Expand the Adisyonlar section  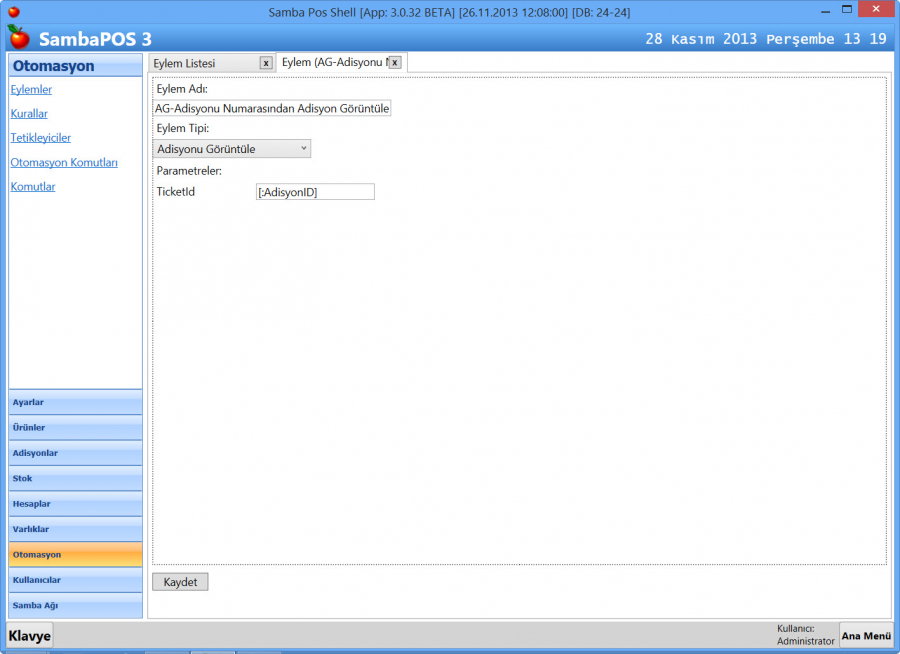pos(75,453)
